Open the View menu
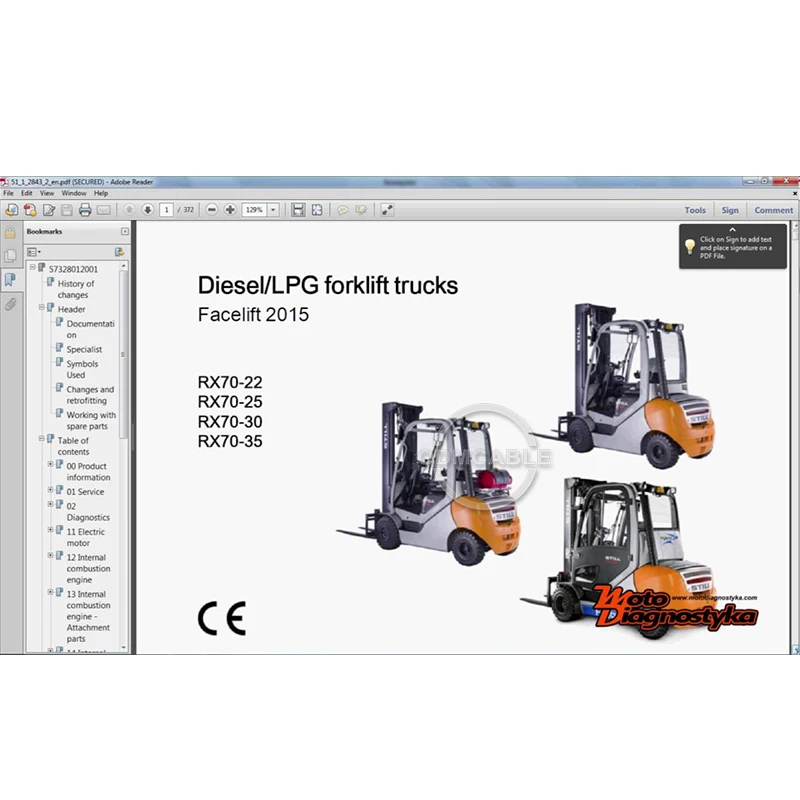 point(47,193)
